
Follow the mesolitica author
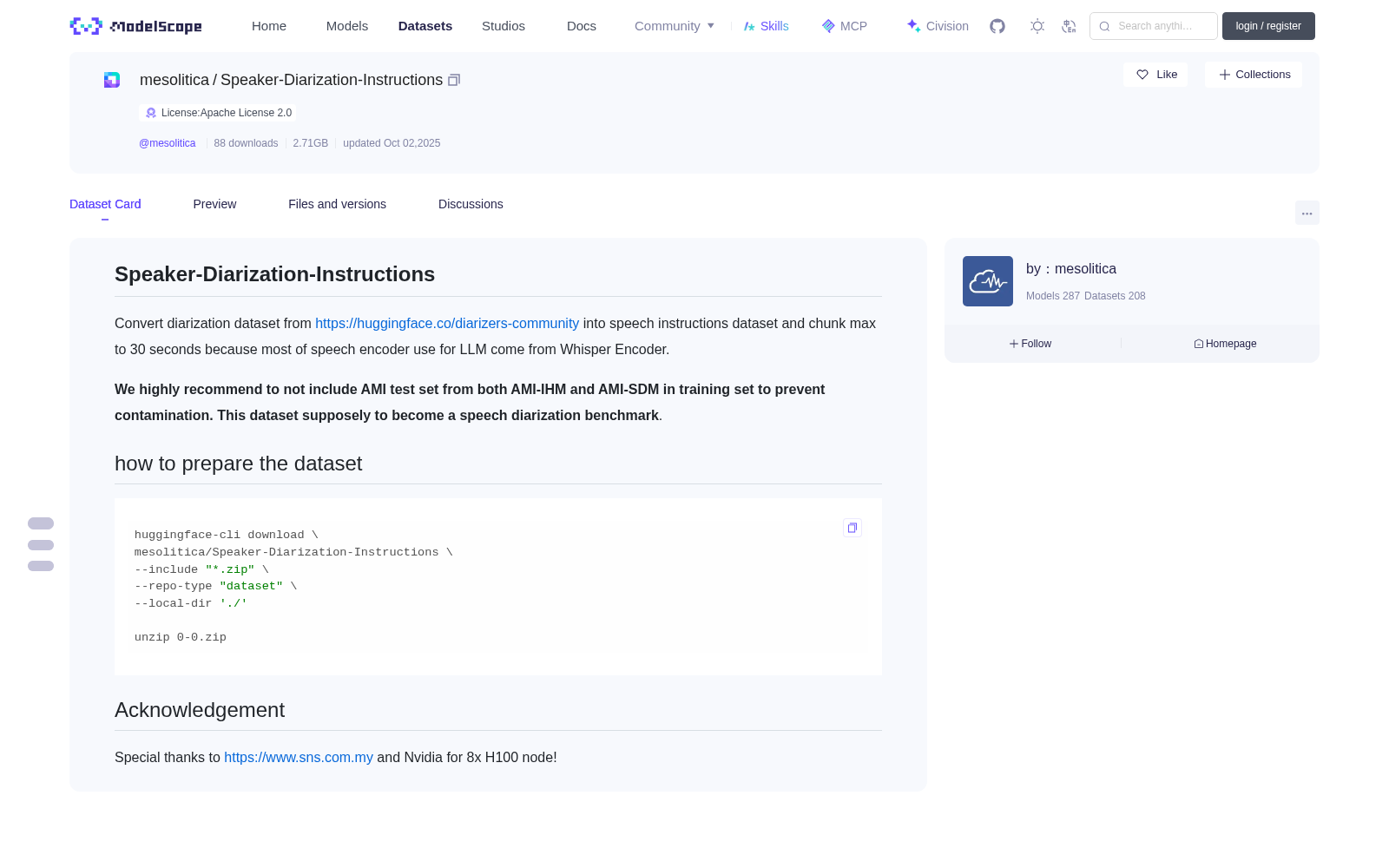pyautogui.click(x=1030, y=344)
